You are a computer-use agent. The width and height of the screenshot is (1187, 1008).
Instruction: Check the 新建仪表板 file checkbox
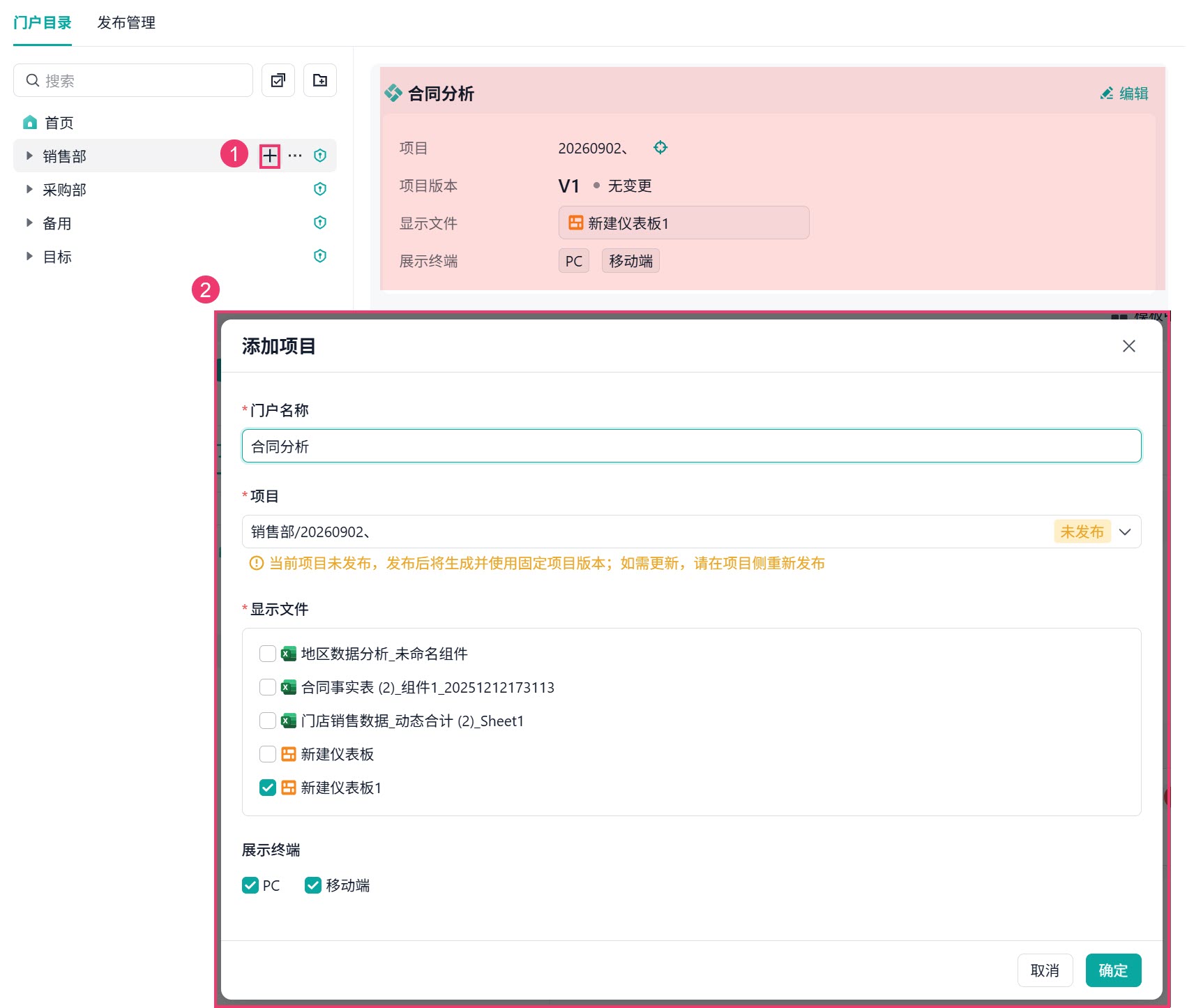click(x=268, y=754)
